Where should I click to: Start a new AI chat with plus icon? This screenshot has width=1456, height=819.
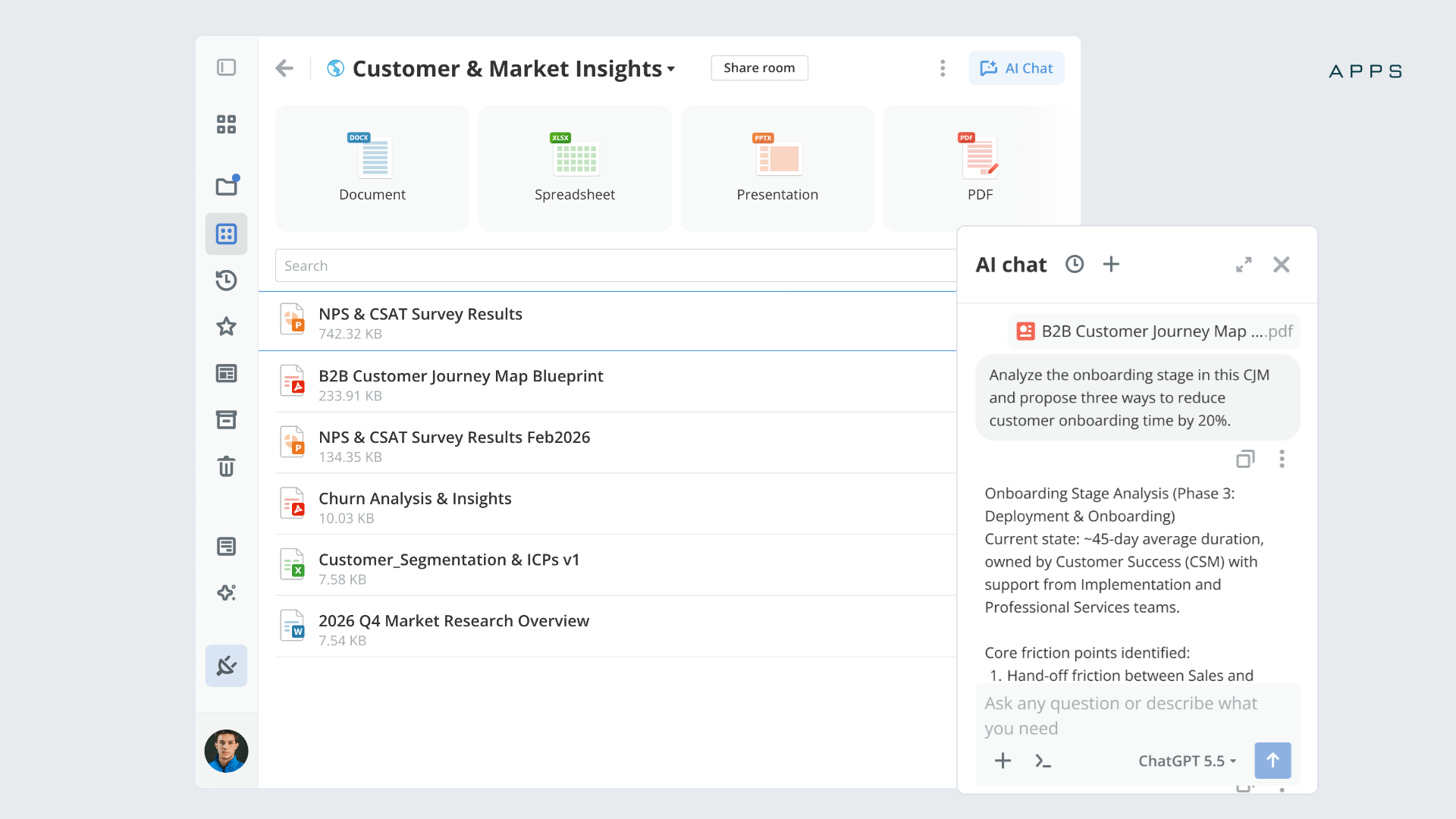click(1111, 264)
